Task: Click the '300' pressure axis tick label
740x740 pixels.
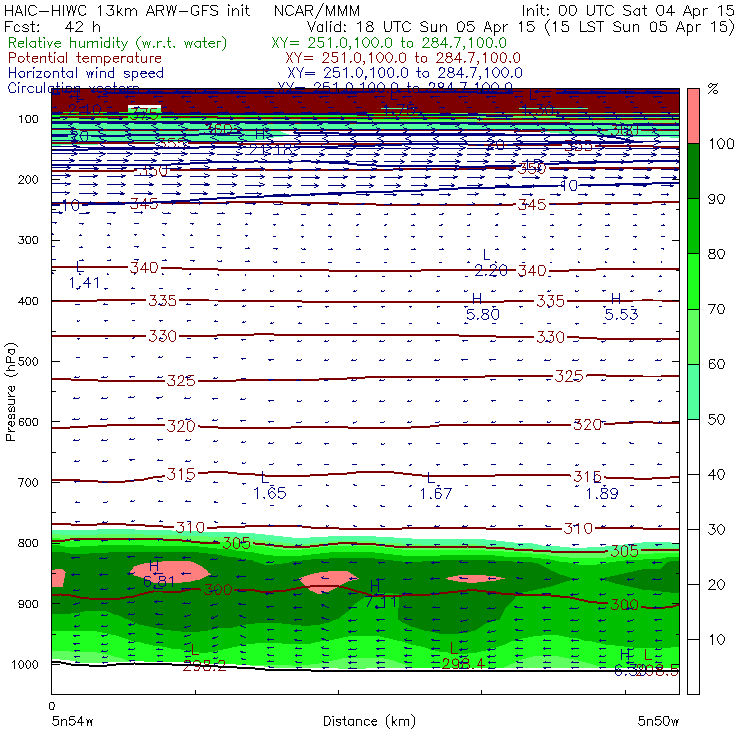Action: tap(29, 240)
